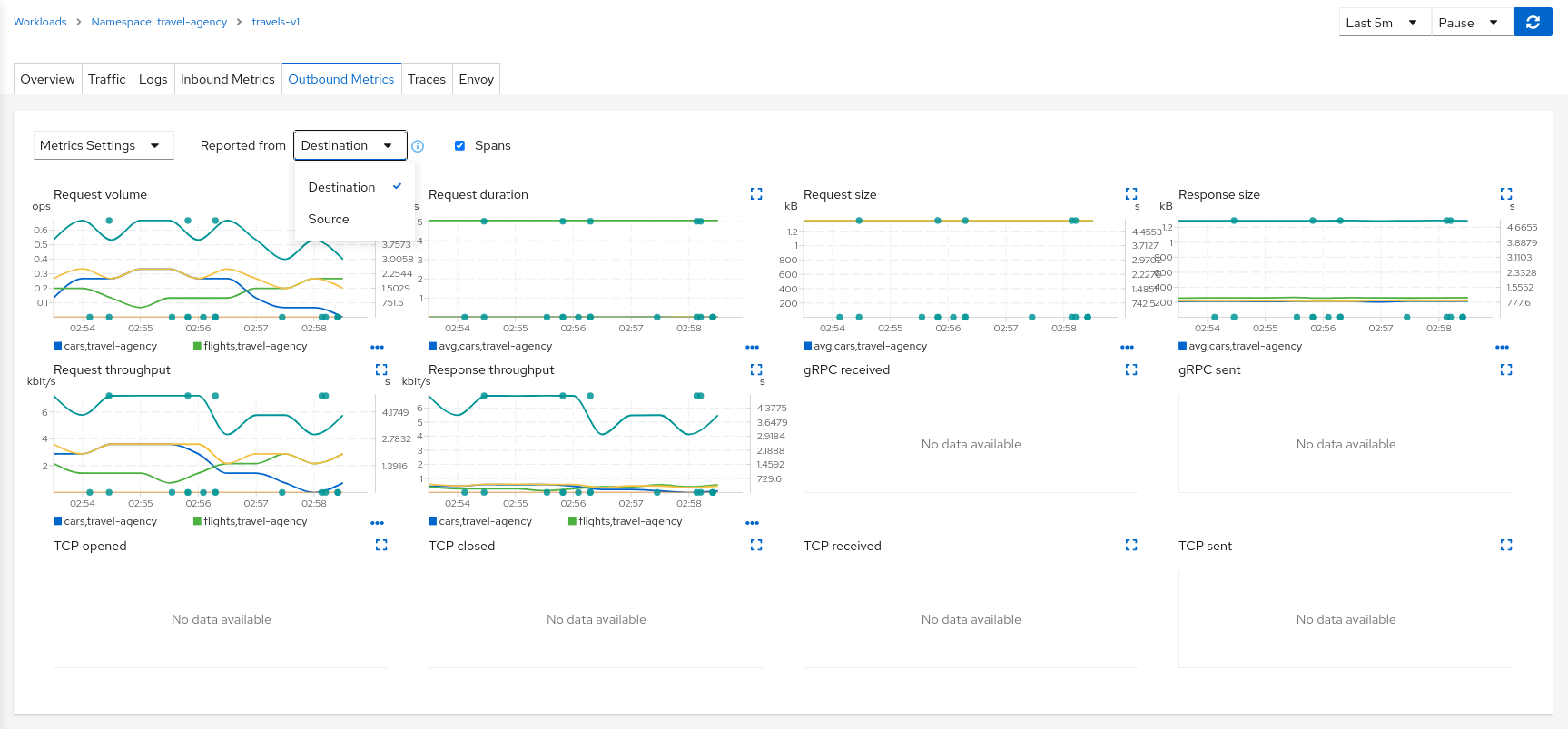Open the Traces tab
This screenshot has height=729, width=1568.
426,79
